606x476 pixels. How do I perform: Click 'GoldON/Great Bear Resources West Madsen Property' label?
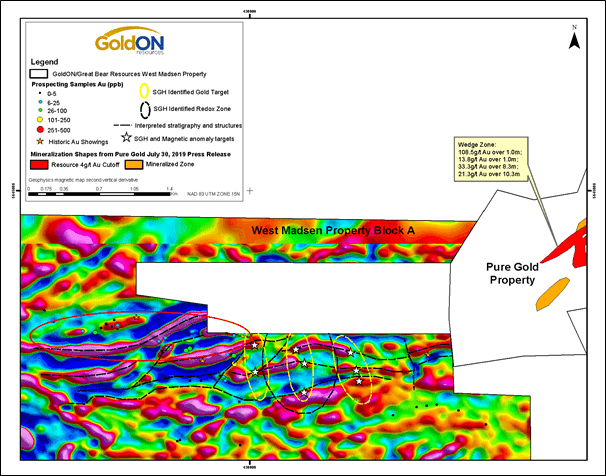point(129,74)
